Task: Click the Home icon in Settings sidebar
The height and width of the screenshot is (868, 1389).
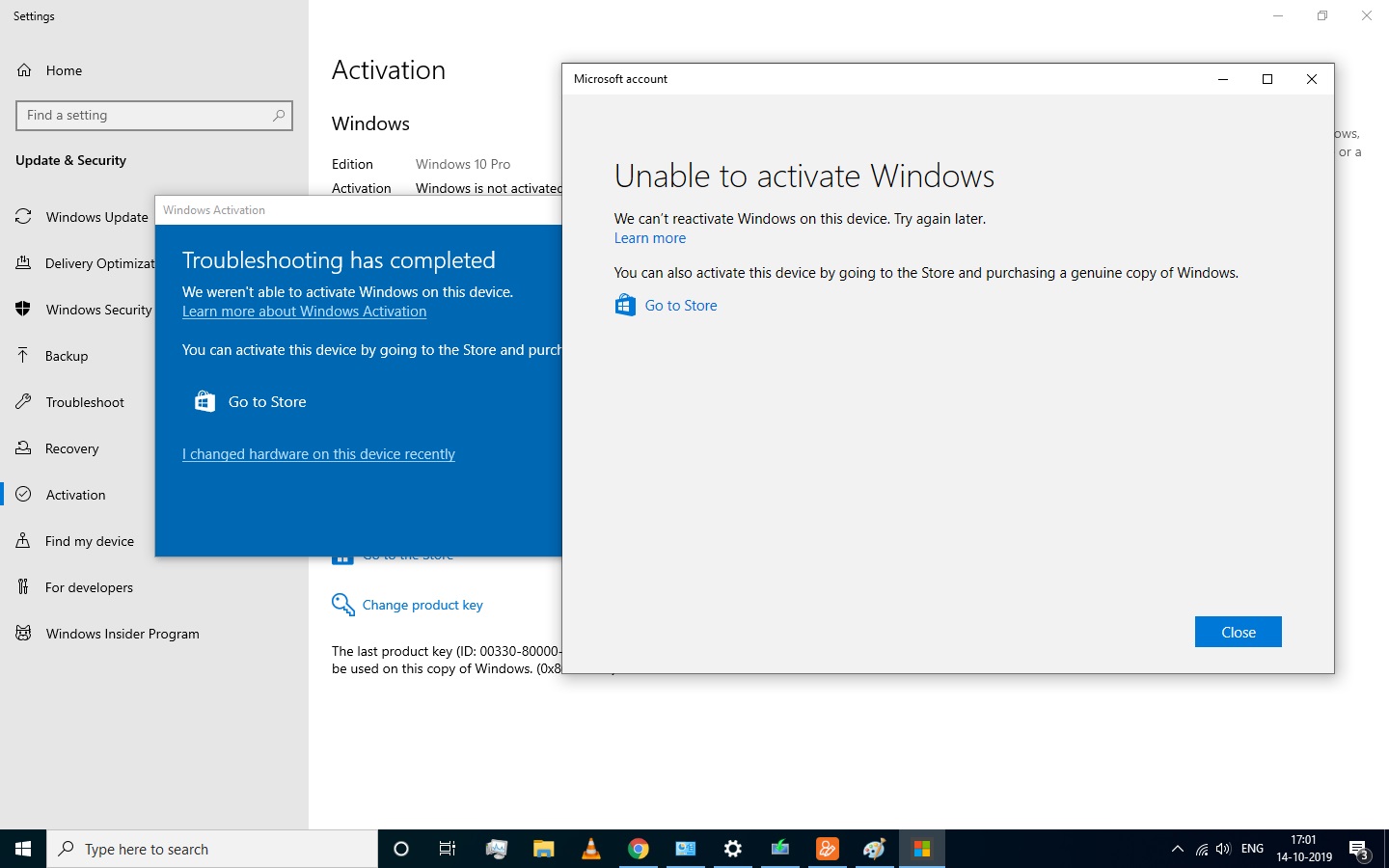Action: tap(24, 70)
